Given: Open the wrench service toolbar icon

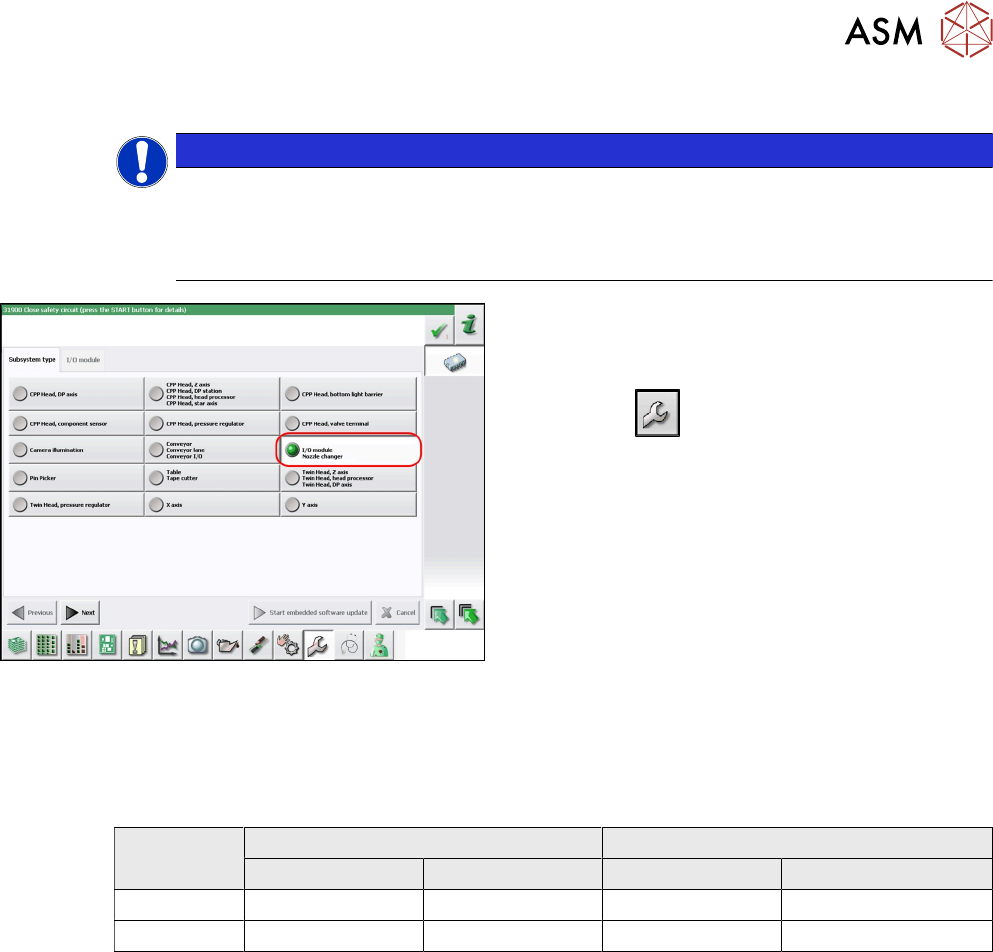Looking at the screenshot, I should tap(318, 645).
